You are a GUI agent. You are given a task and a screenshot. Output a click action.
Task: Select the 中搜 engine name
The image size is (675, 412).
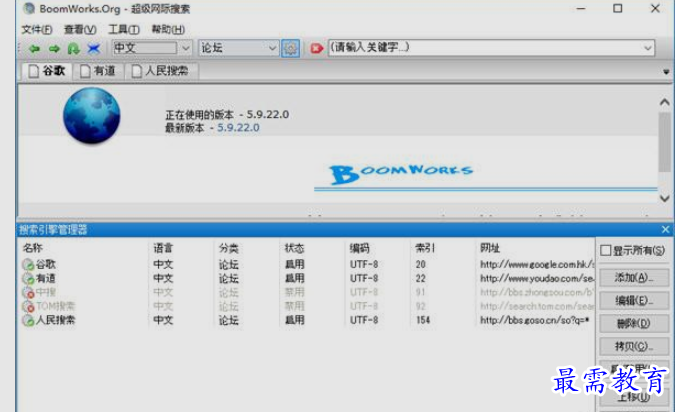pyautogui.click(x=46, y=293)
